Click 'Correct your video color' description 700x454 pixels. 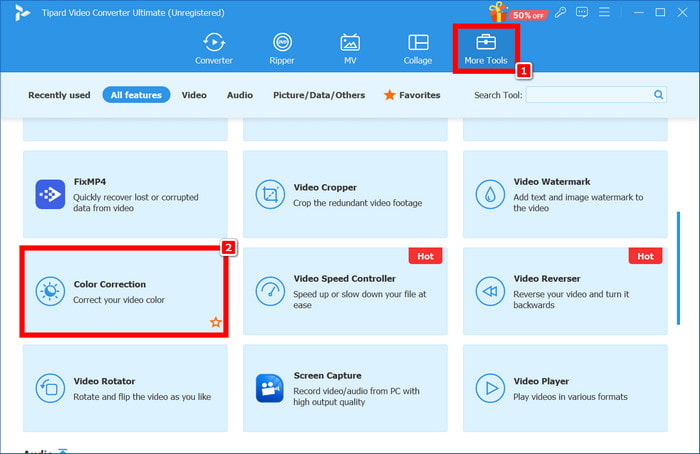[x=119, y=300]
